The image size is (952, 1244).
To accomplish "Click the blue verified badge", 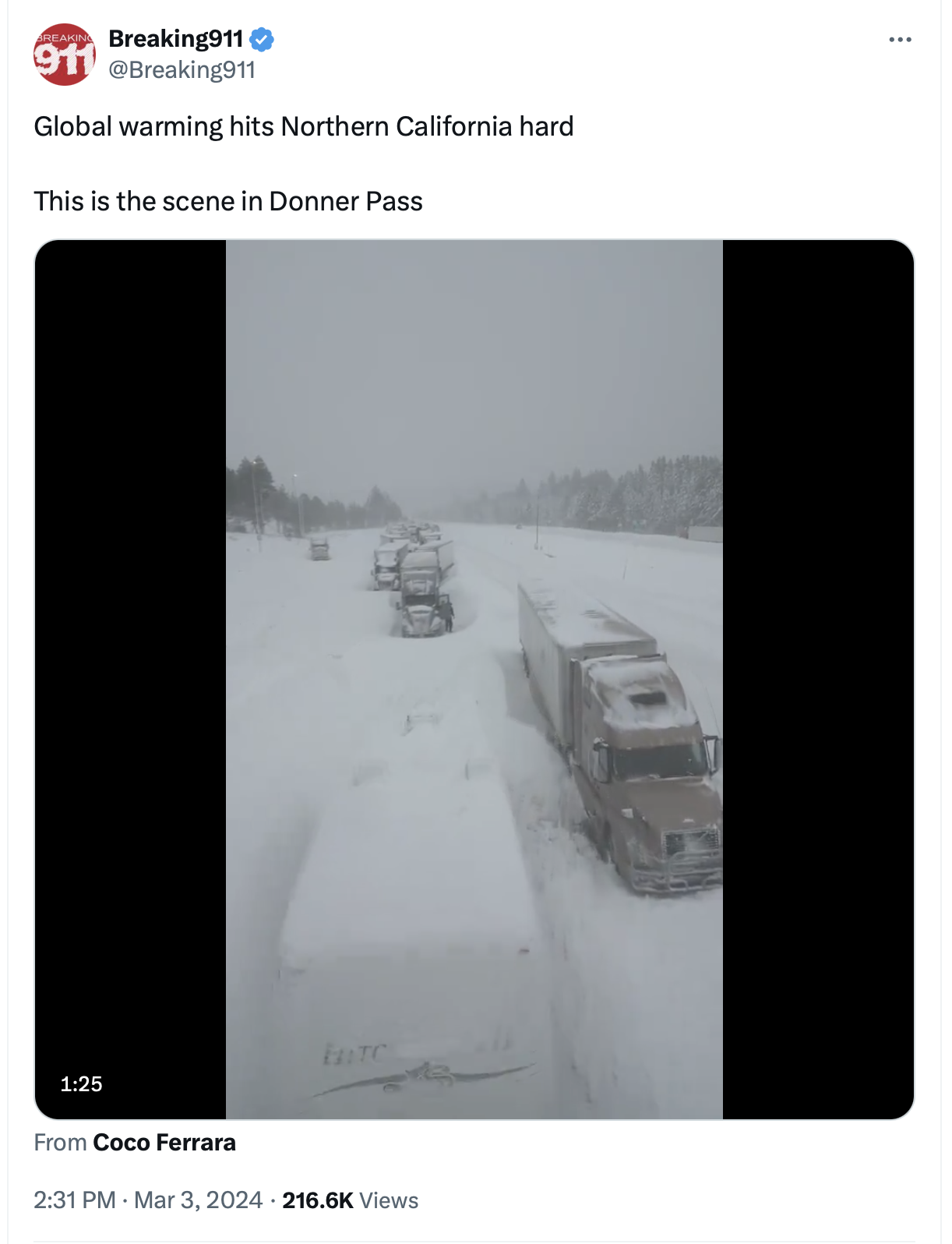I will click(x=262, y=39).
